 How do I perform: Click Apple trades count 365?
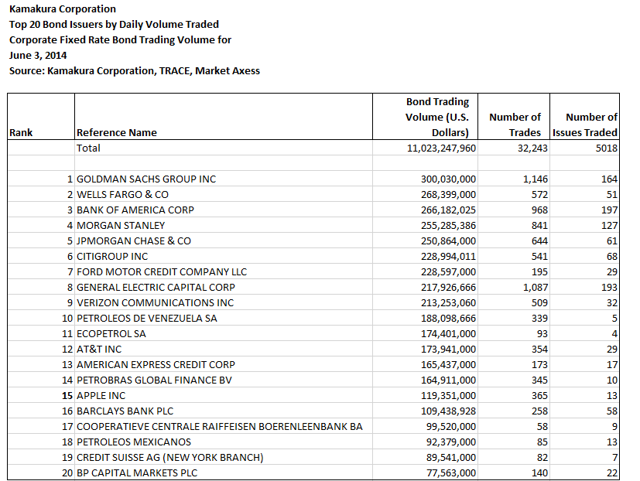pyautogui.click(x=540, y=396)
